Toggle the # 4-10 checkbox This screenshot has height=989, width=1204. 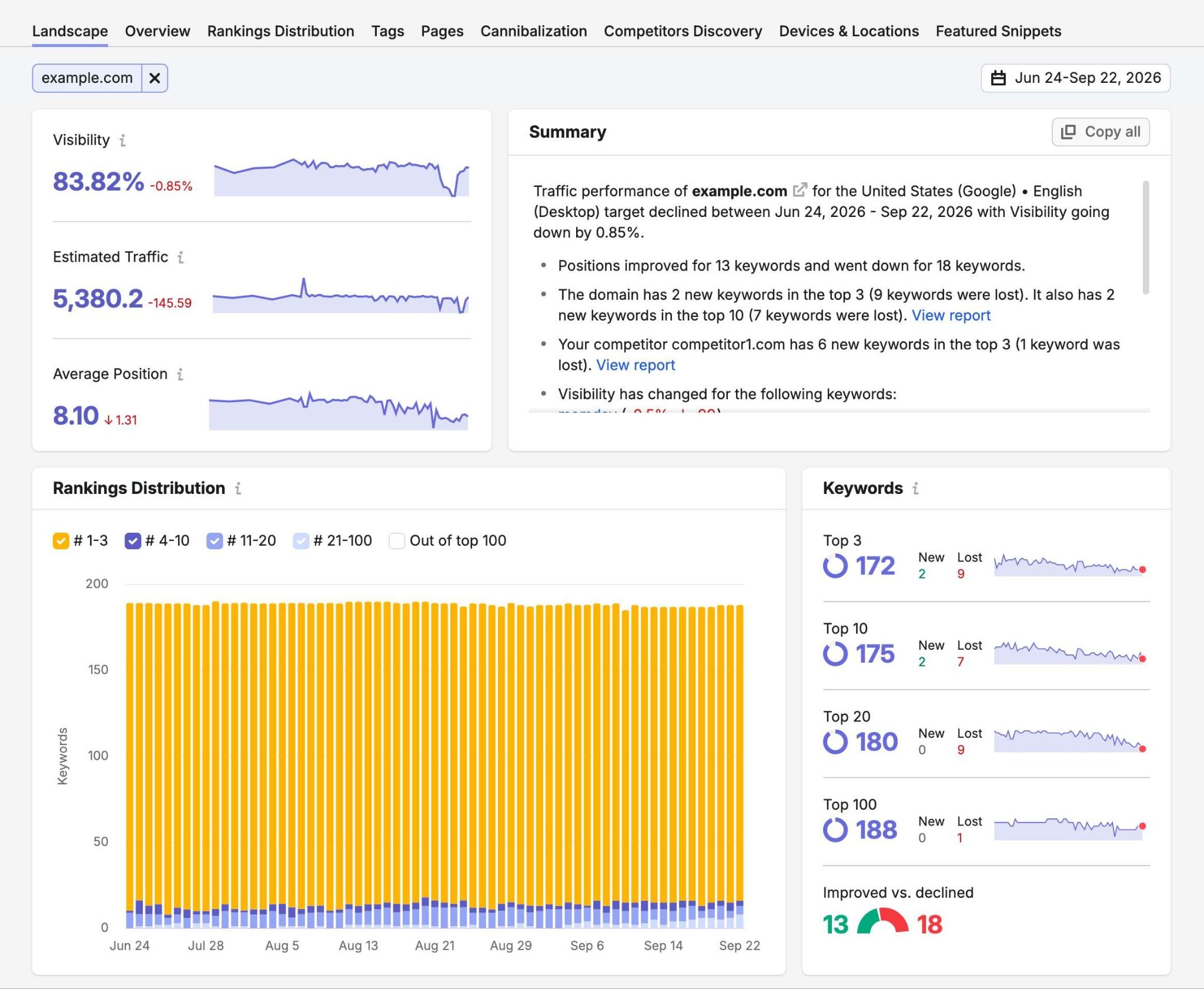pyautogui.click(x=133, y=541)
